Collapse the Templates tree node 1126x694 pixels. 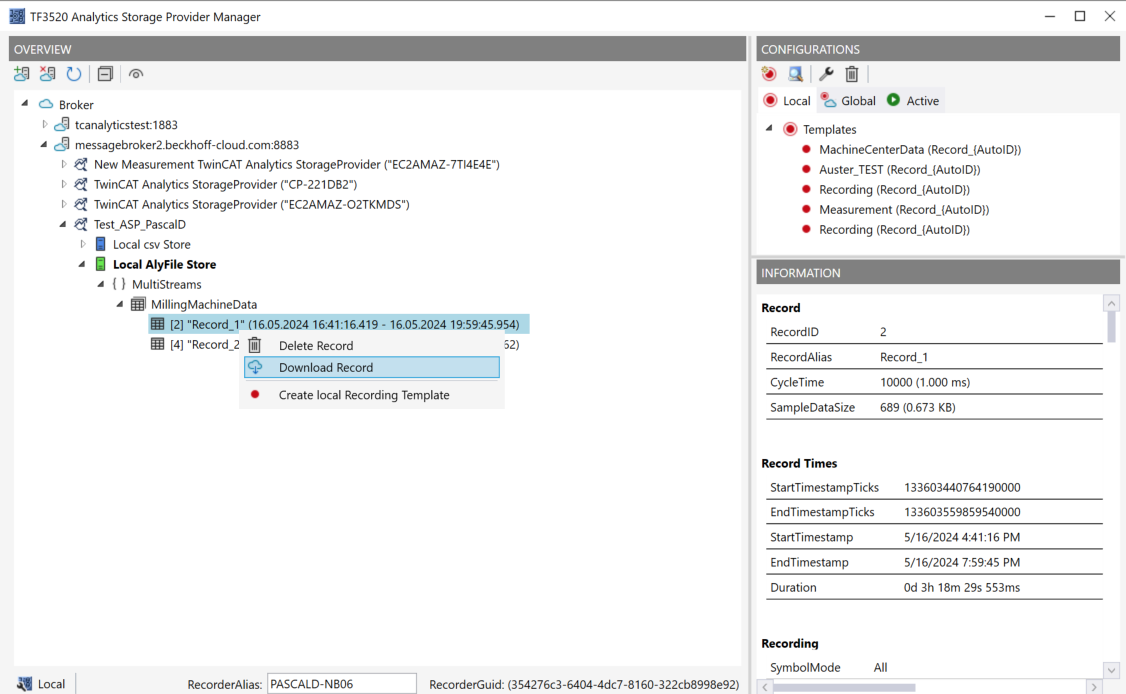769,129
